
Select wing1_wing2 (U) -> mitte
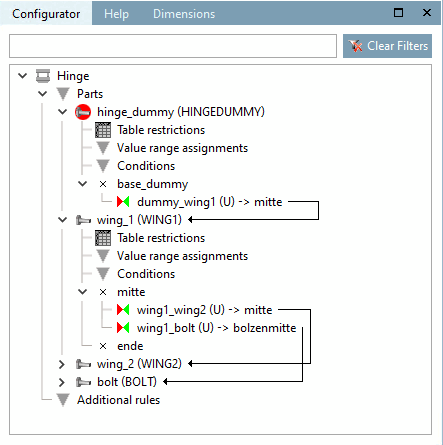(205, 310)
